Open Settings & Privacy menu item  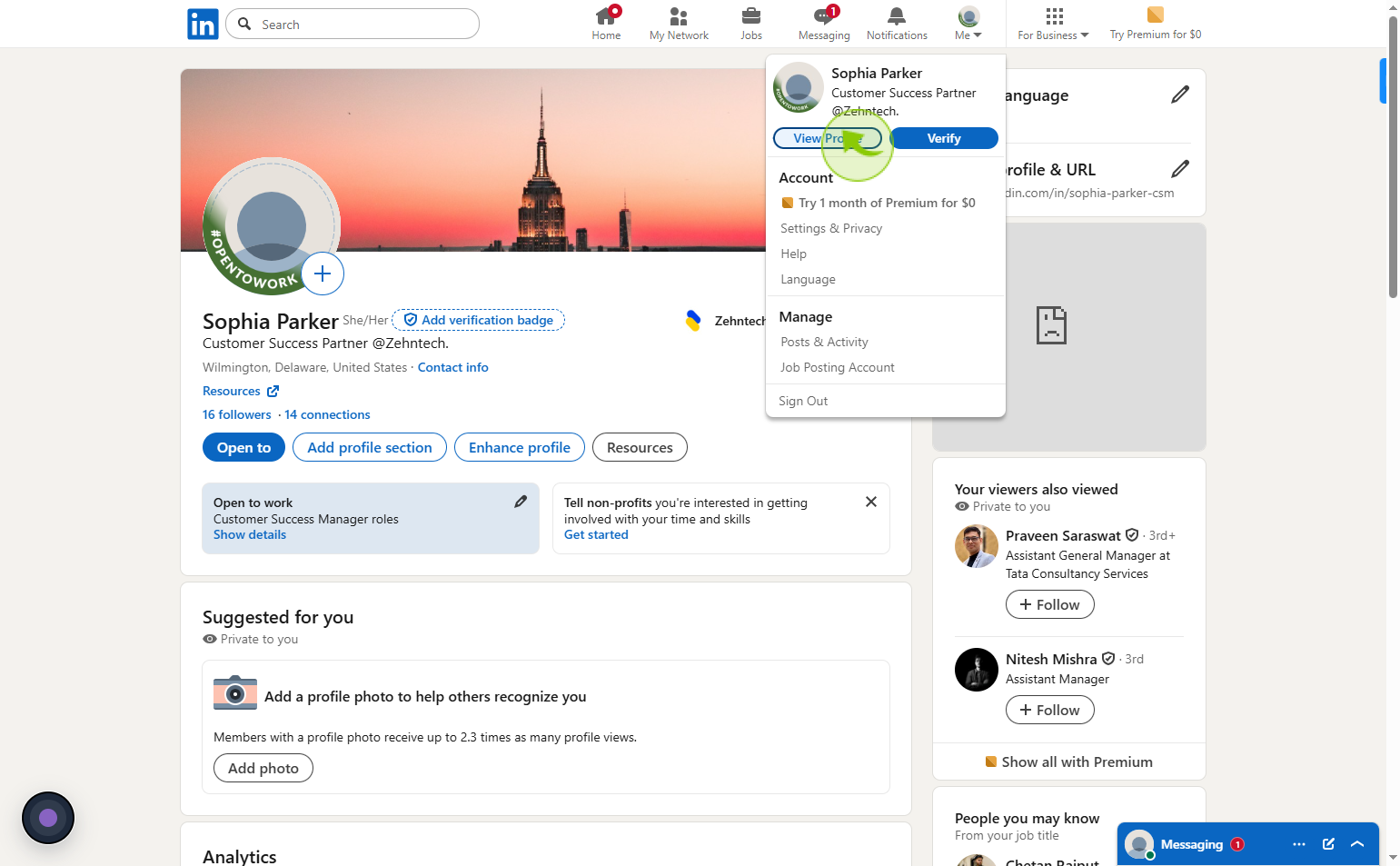[x=831, y=228]
